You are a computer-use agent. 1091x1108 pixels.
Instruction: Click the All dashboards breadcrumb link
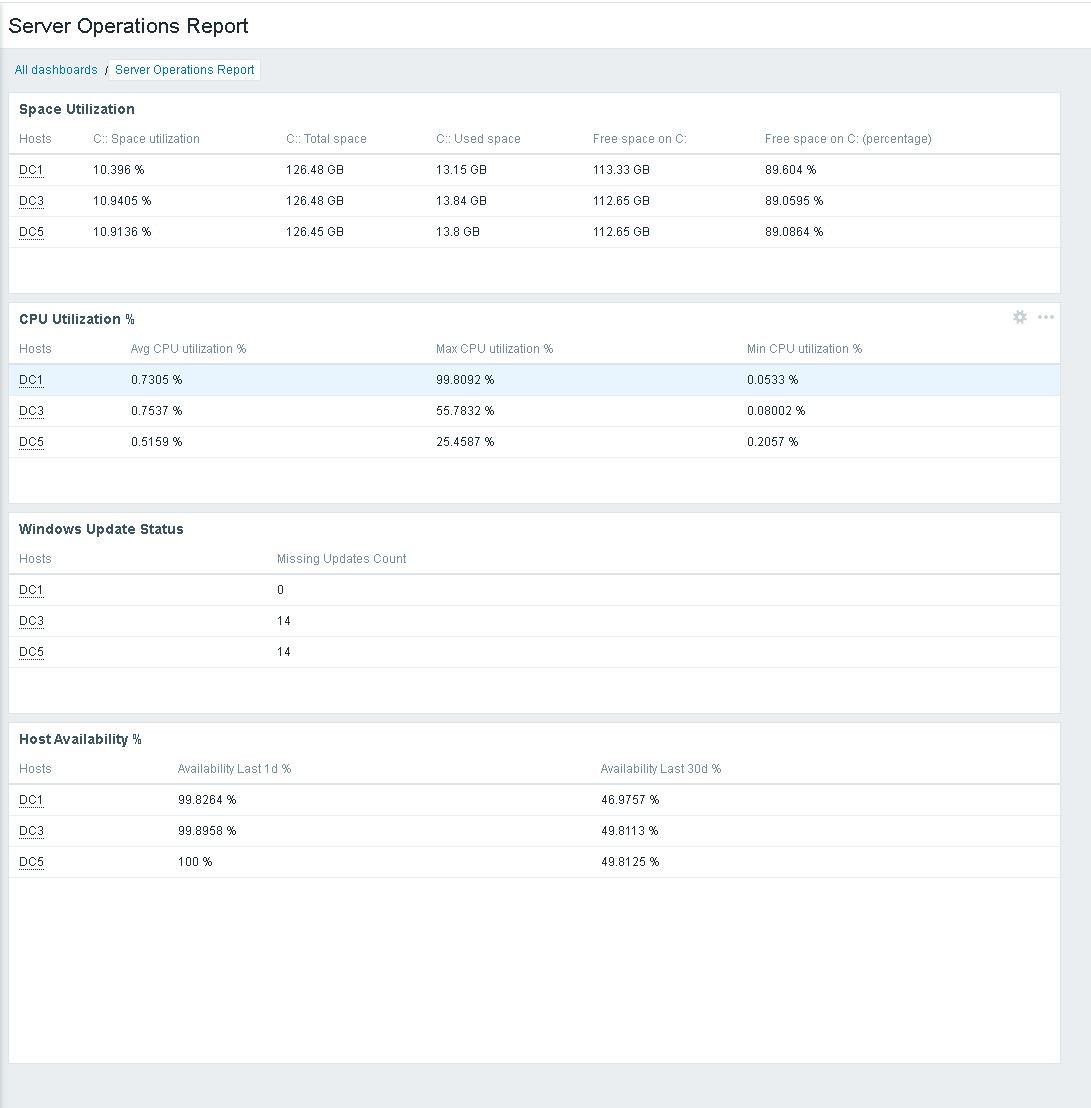pos(55,69)
